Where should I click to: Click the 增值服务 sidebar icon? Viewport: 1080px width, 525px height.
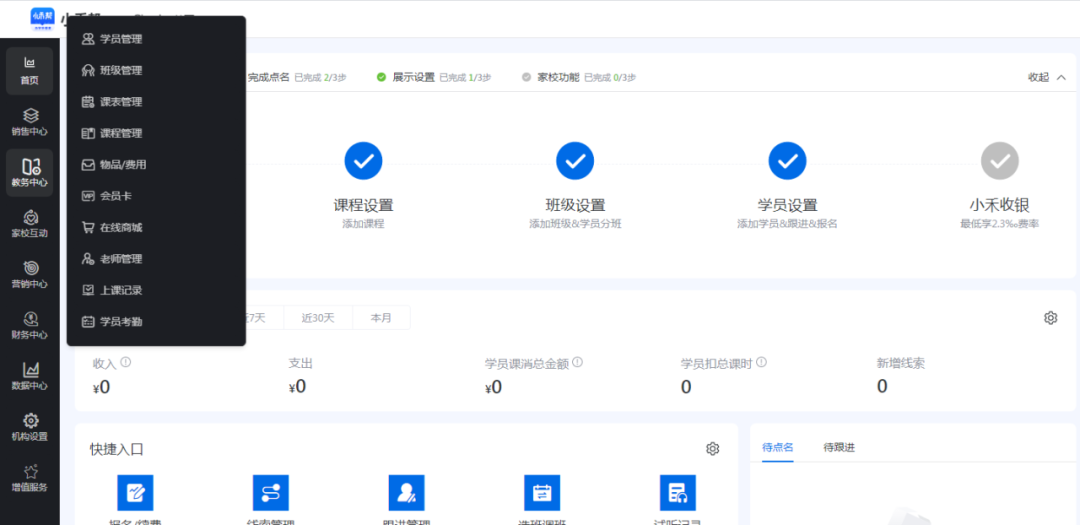[29, 477]
